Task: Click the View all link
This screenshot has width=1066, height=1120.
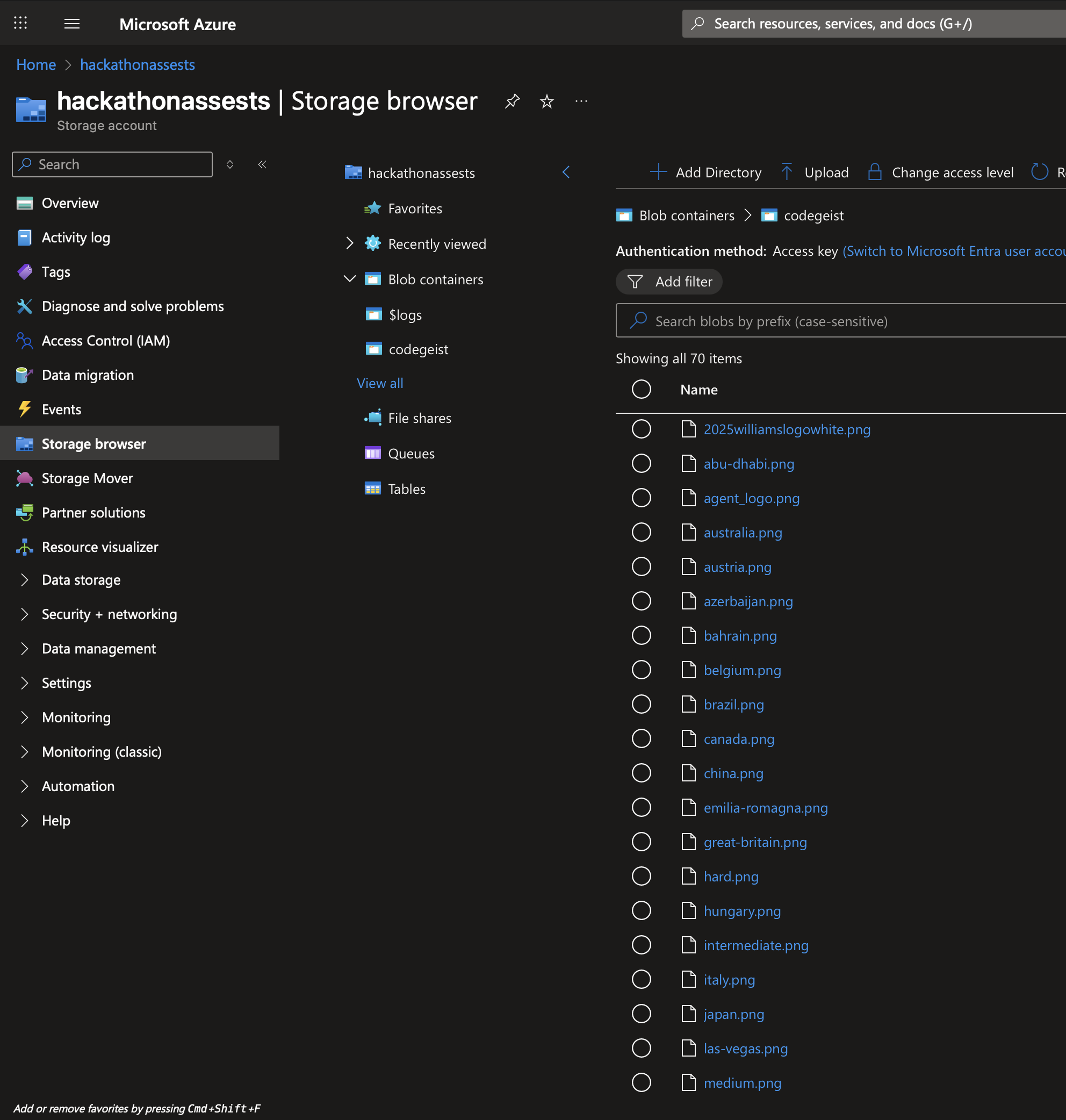Action: [x=379, y=384]
